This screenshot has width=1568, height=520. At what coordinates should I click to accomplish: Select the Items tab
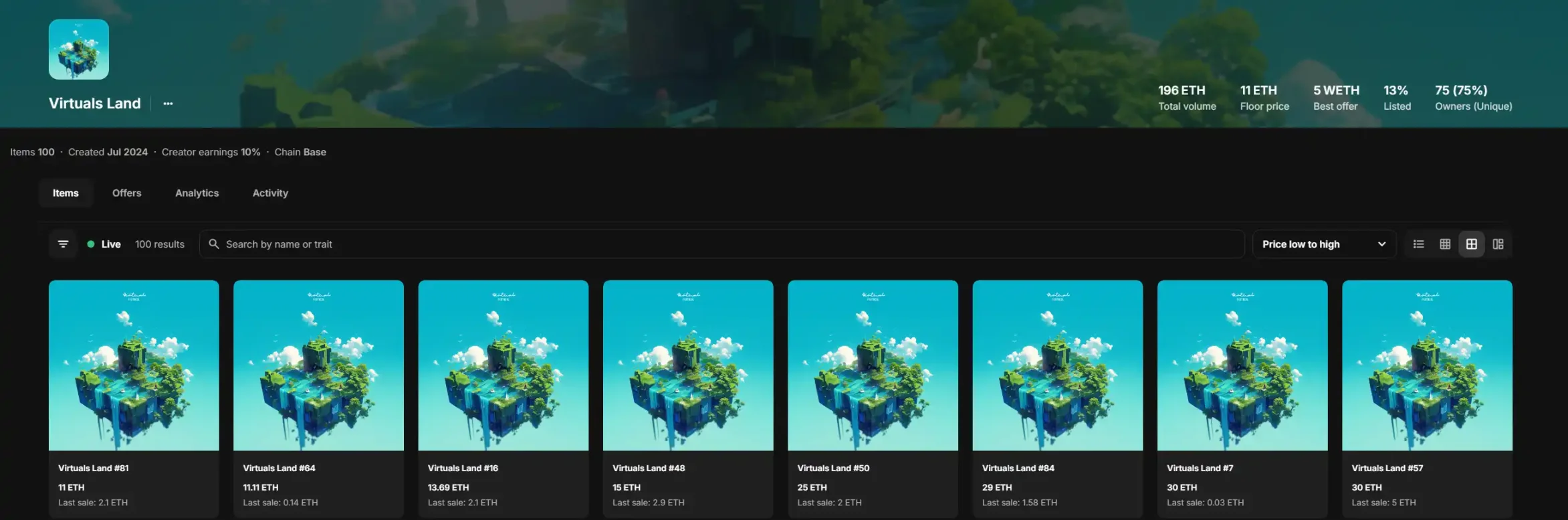66,193
